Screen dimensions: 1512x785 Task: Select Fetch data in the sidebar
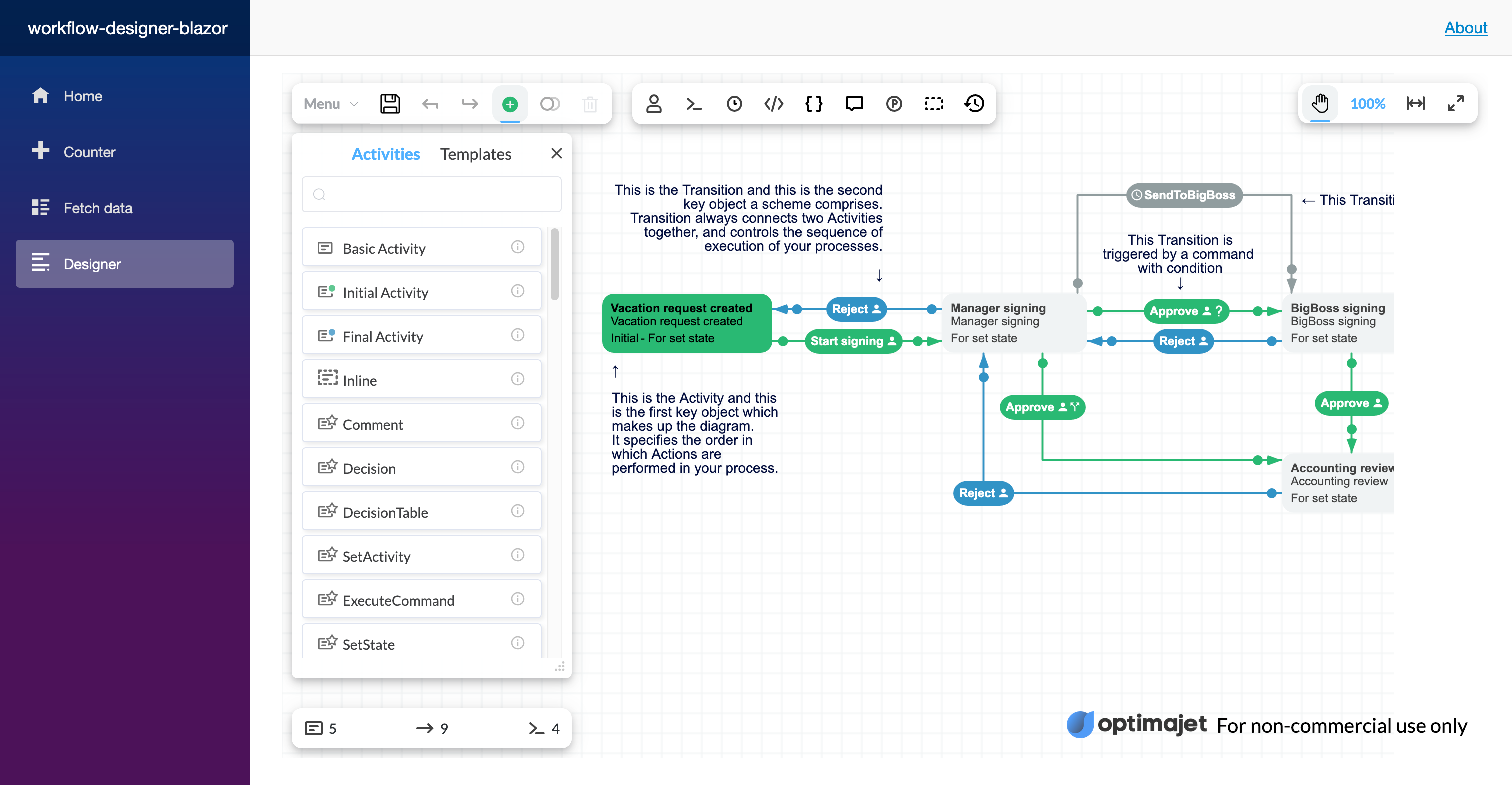pyautogui.click(x=98, y=208)
